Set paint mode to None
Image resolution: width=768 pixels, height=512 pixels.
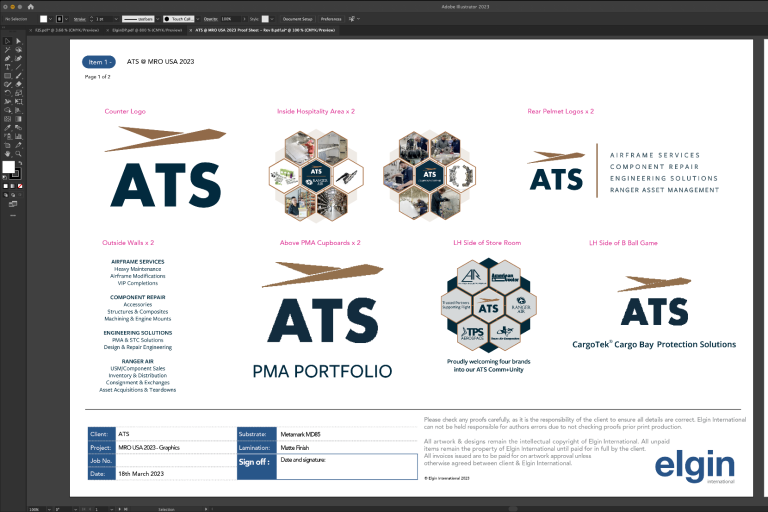point(20,186)
